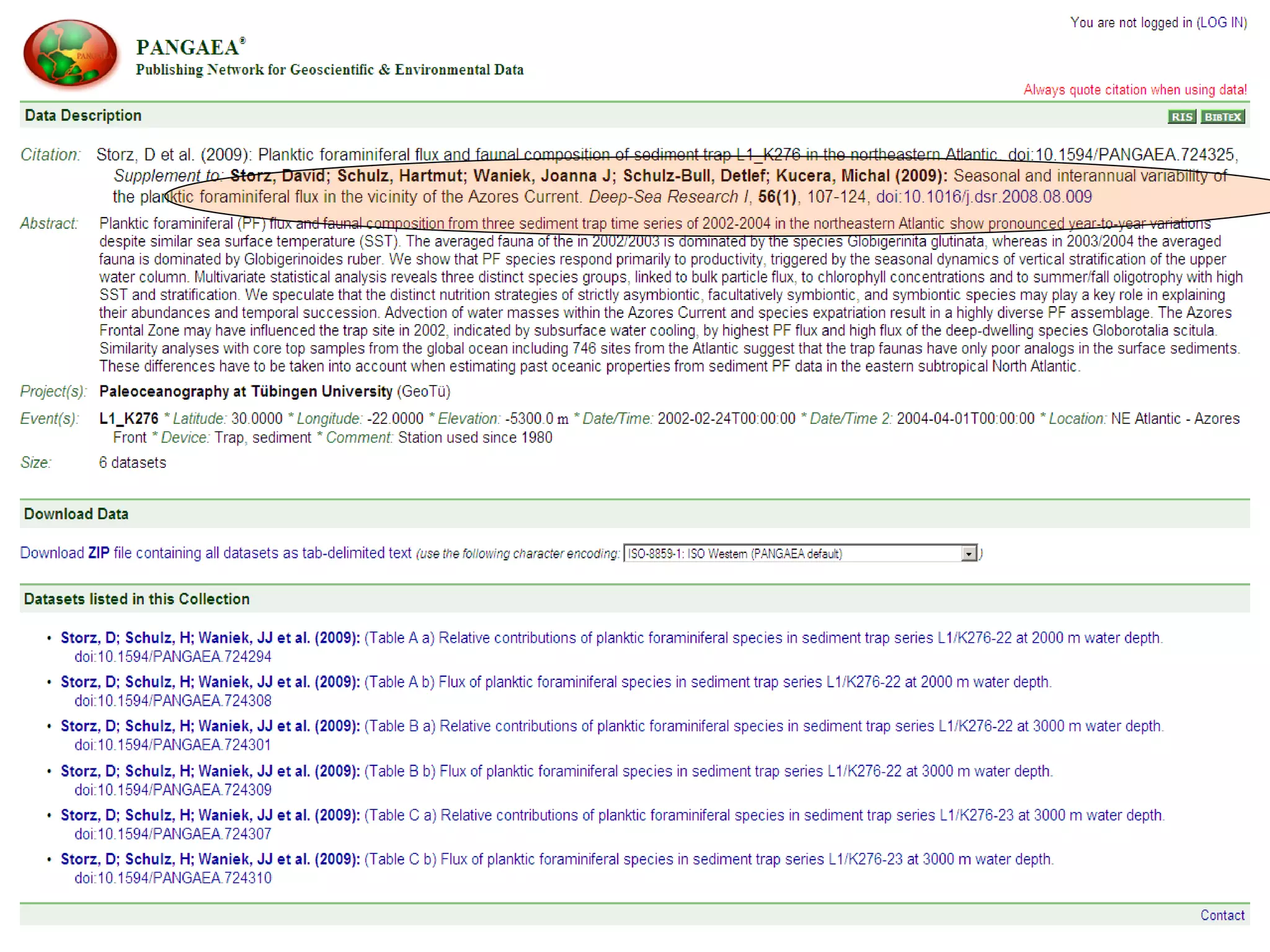This screenshot has height=952, width=1270.
Task: Click the PANGAEA globe logo
Action: pos(69,53)
